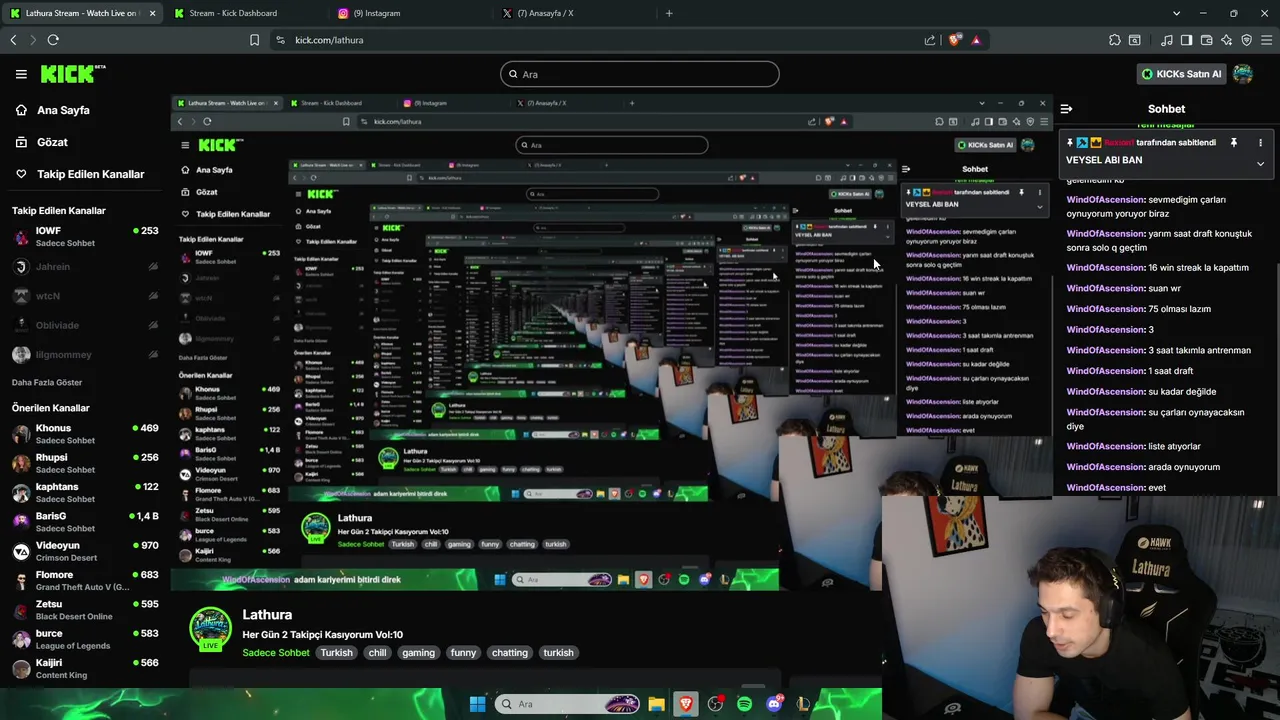Screen dimensions: 1280x720
Task: Bookmark this page with the bookmark icon
Action: 254,40
